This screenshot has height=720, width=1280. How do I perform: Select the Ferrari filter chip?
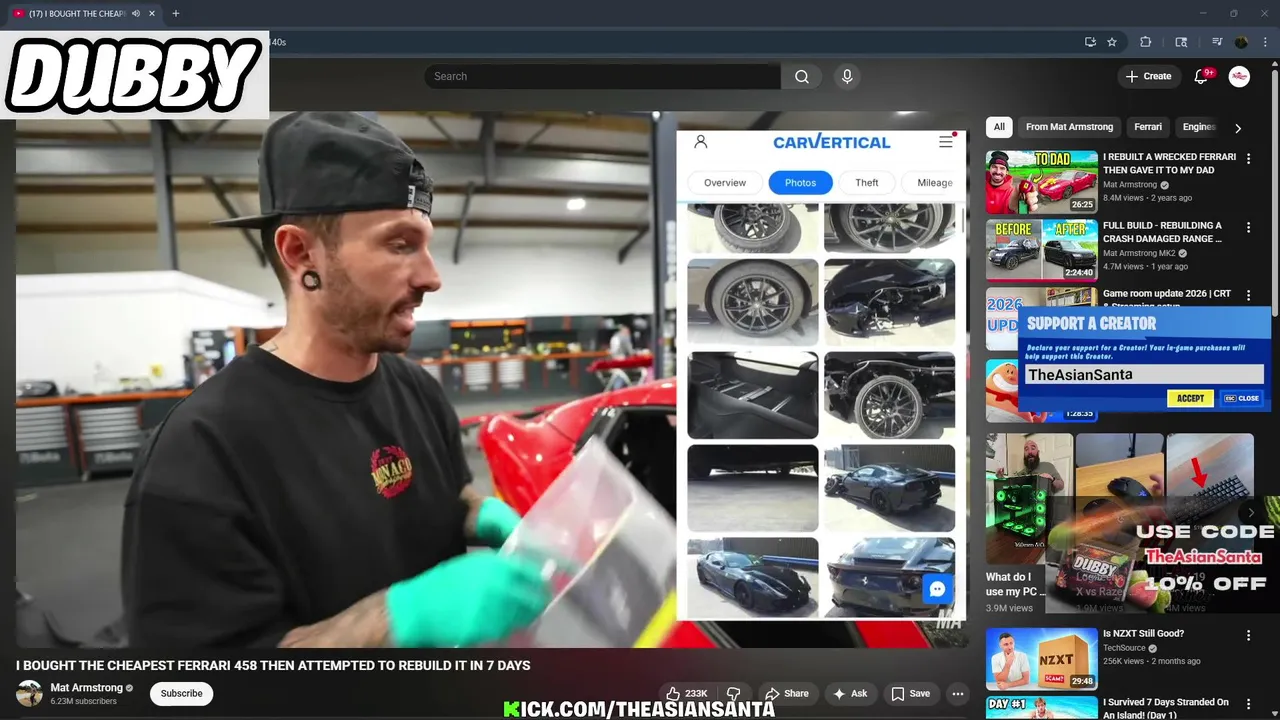1148,127
